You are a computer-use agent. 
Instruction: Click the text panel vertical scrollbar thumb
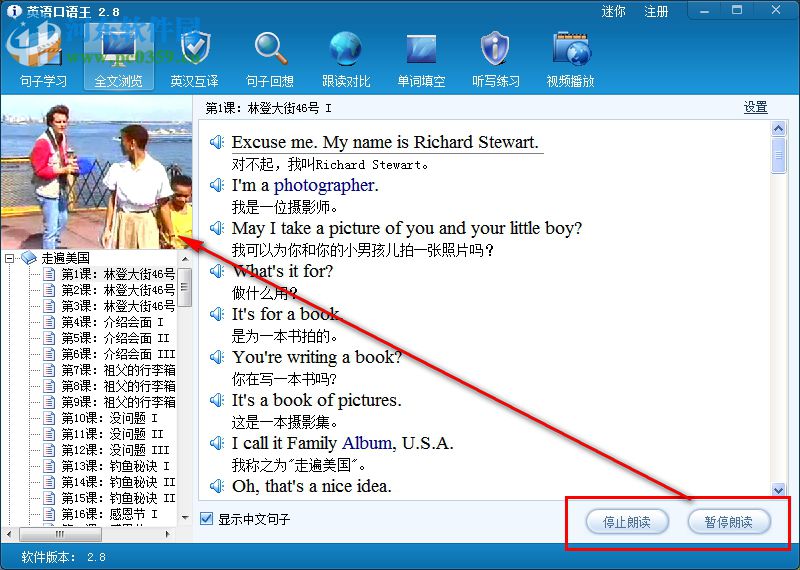pos(778,155)
